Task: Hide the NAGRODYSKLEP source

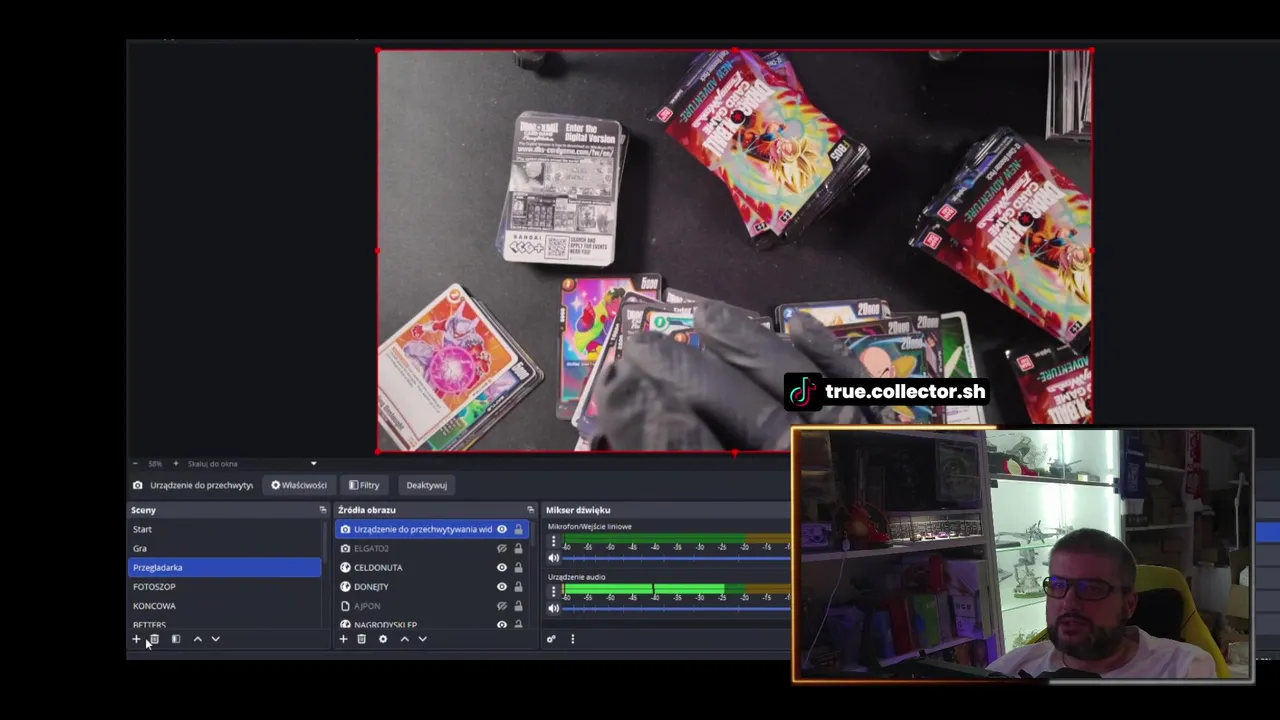Action: point(502,624)
